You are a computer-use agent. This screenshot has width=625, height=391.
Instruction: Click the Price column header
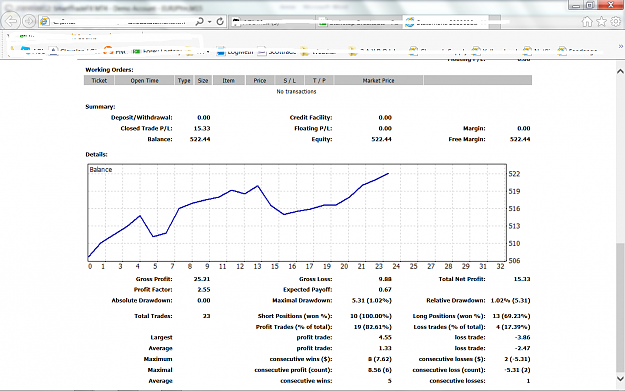coord(260,81)
